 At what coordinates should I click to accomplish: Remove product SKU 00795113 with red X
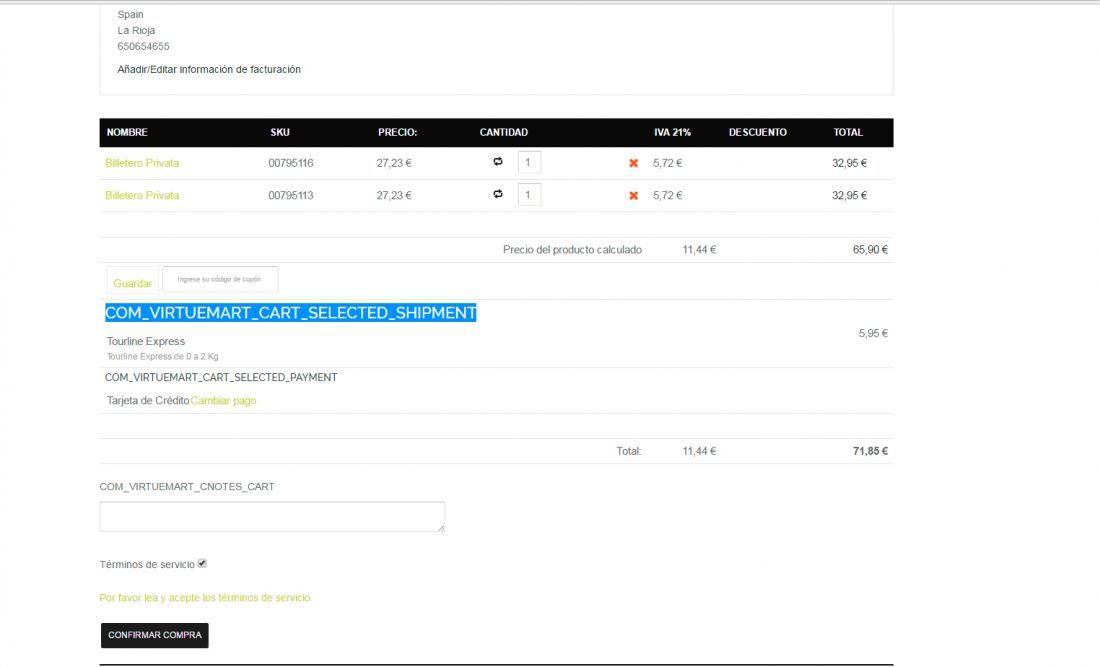[x=633, y=196]
